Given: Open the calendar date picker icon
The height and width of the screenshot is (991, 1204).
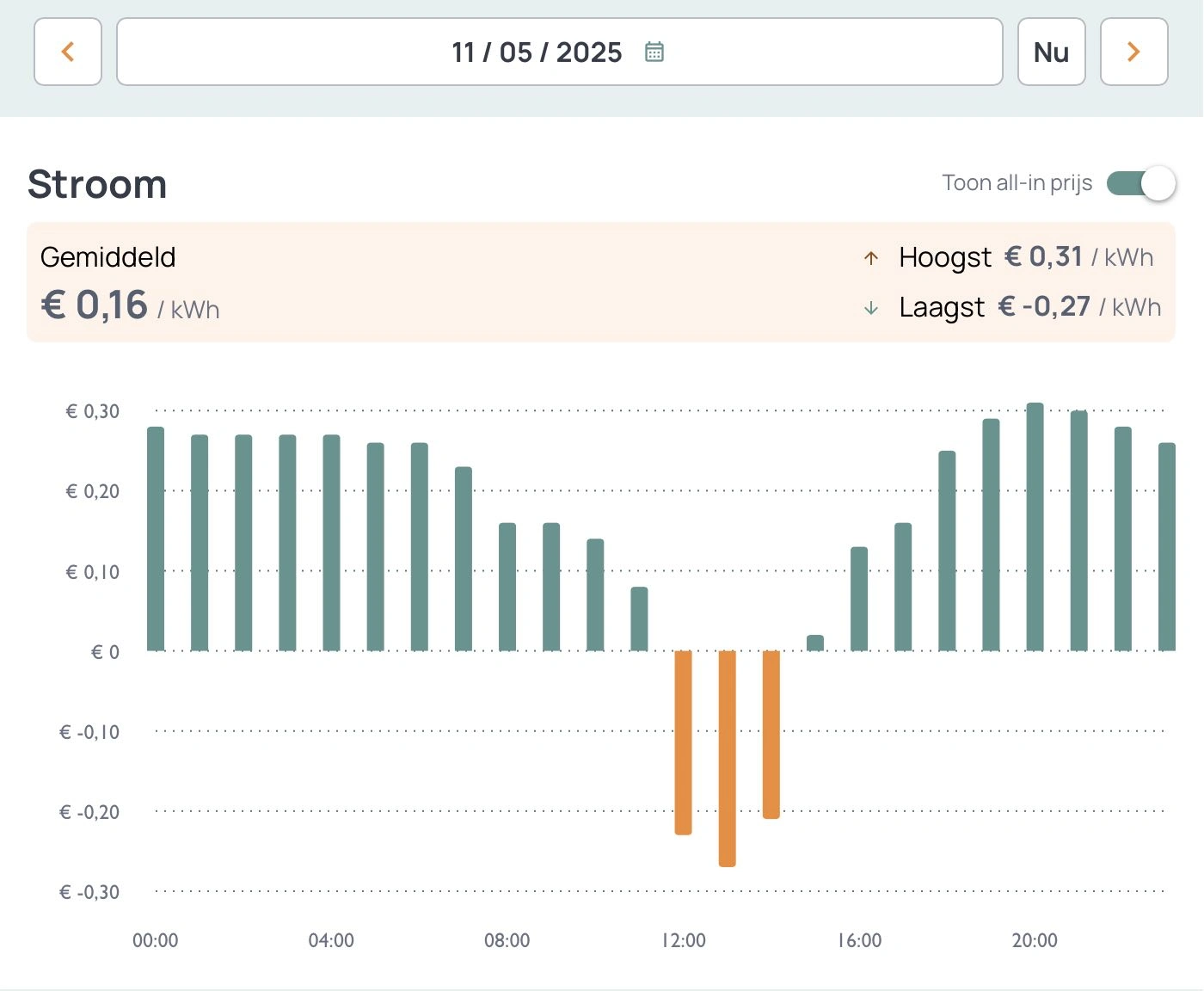Looking at the screenshot, I should 654,52.
